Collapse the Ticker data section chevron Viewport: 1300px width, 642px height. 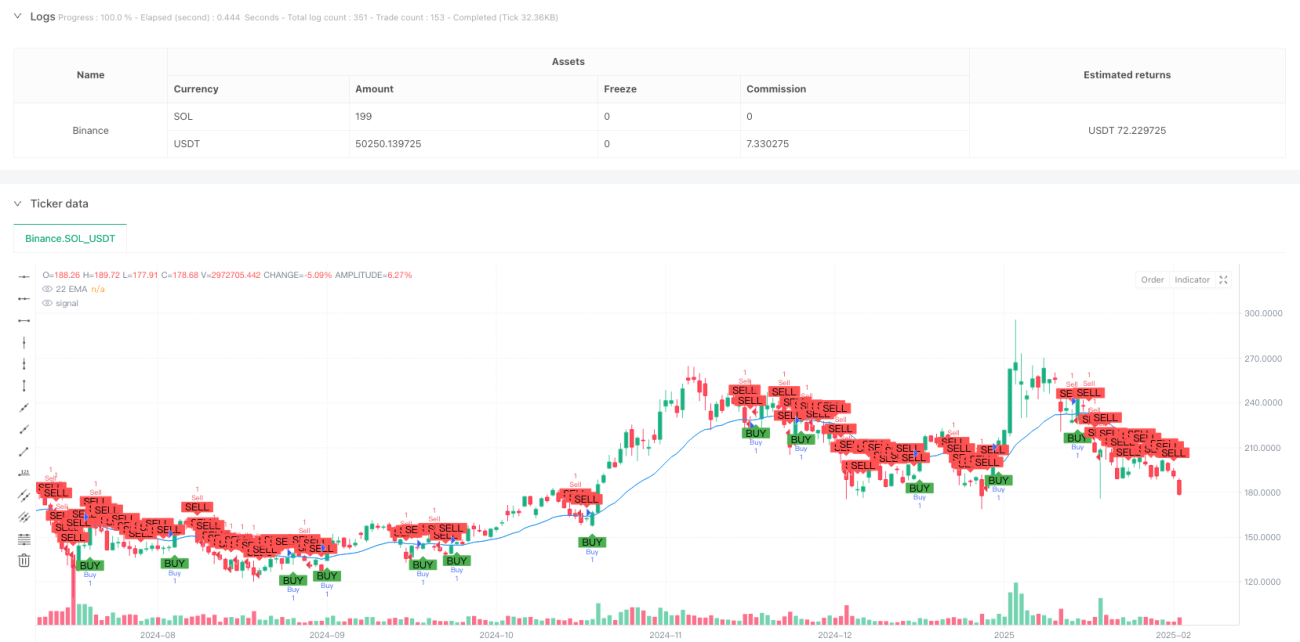point(18,204)
